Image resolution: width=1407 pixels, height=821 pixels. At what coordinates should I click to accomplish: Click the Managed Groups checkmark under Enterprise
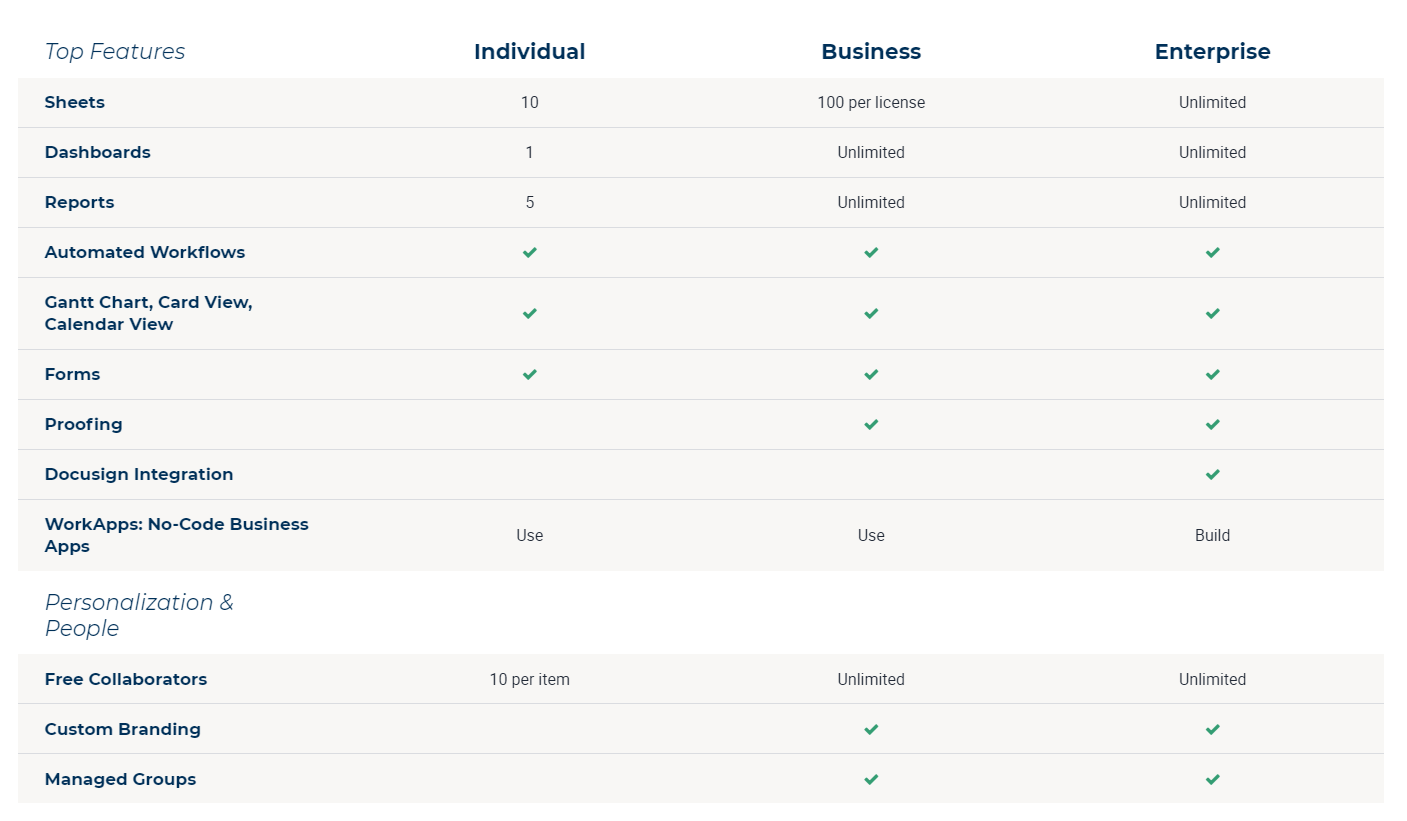point(1212,779)
